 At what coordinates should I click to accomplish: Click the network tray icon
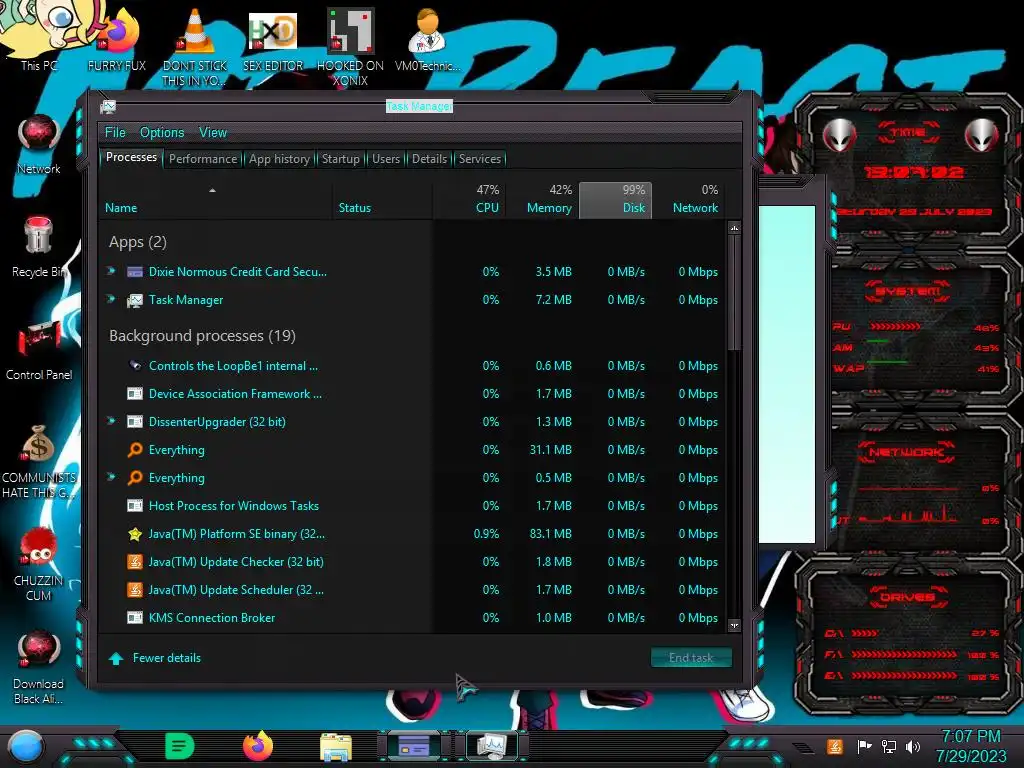click(x=889, y=746)
